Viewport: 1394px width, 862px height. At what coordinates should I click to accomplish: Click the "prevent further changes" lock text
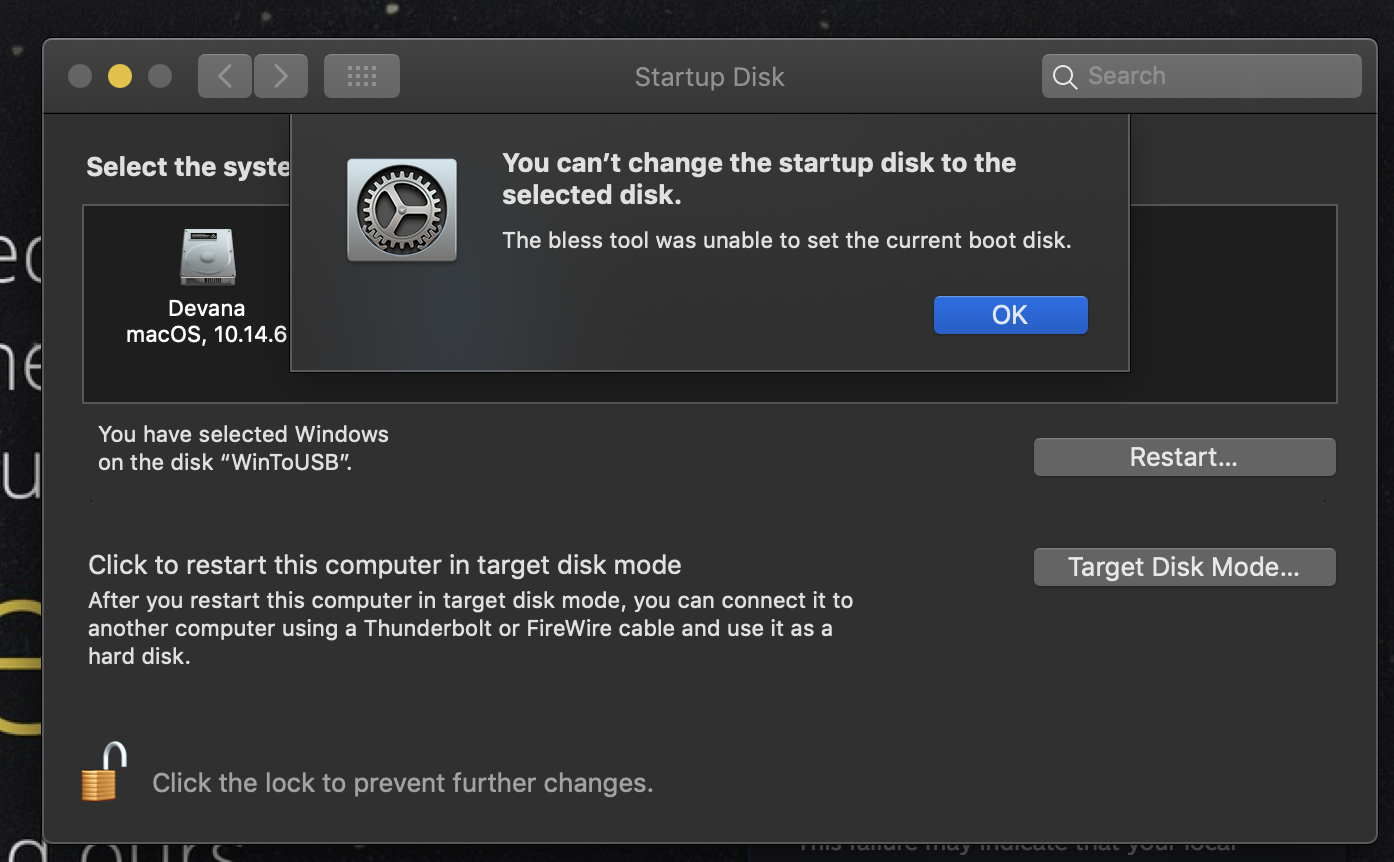click(x=402, y=783)
